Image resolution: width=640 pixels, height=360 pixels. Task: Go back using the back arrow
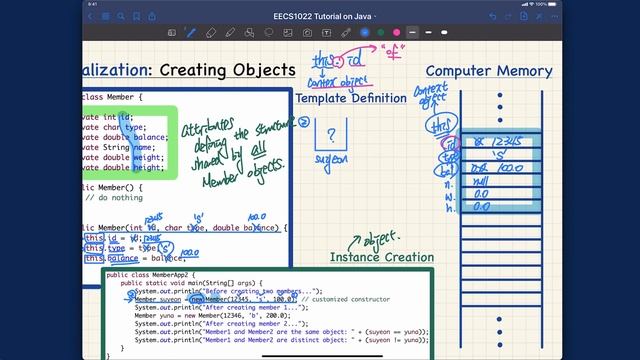coord(91,17)
